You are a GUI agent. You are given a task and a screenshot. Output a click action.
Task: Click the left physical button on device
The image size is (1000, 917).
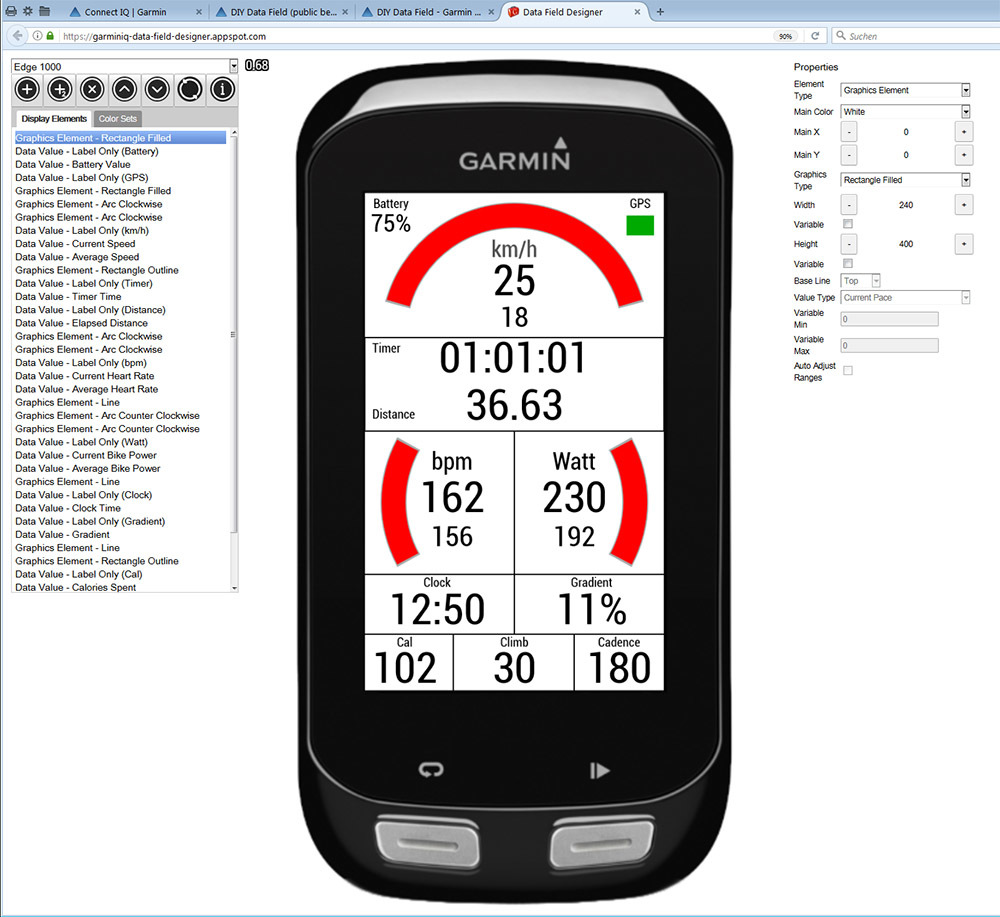[x=427, y=842]
